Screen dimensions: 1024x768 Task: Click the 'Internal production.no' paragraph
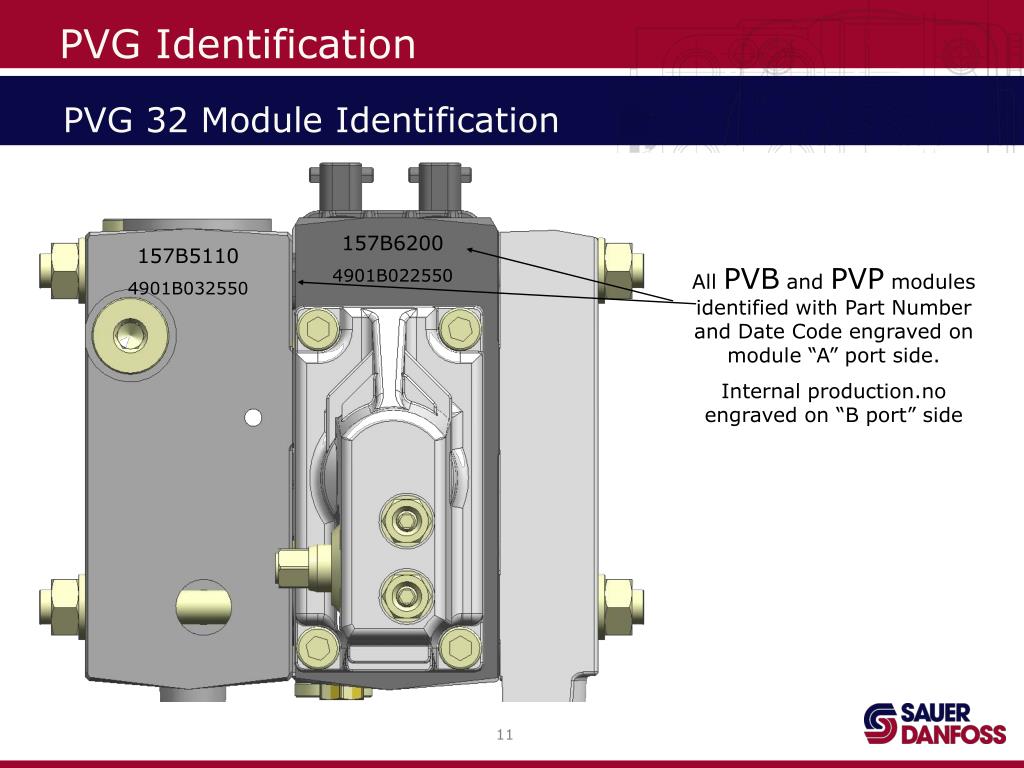833,403
